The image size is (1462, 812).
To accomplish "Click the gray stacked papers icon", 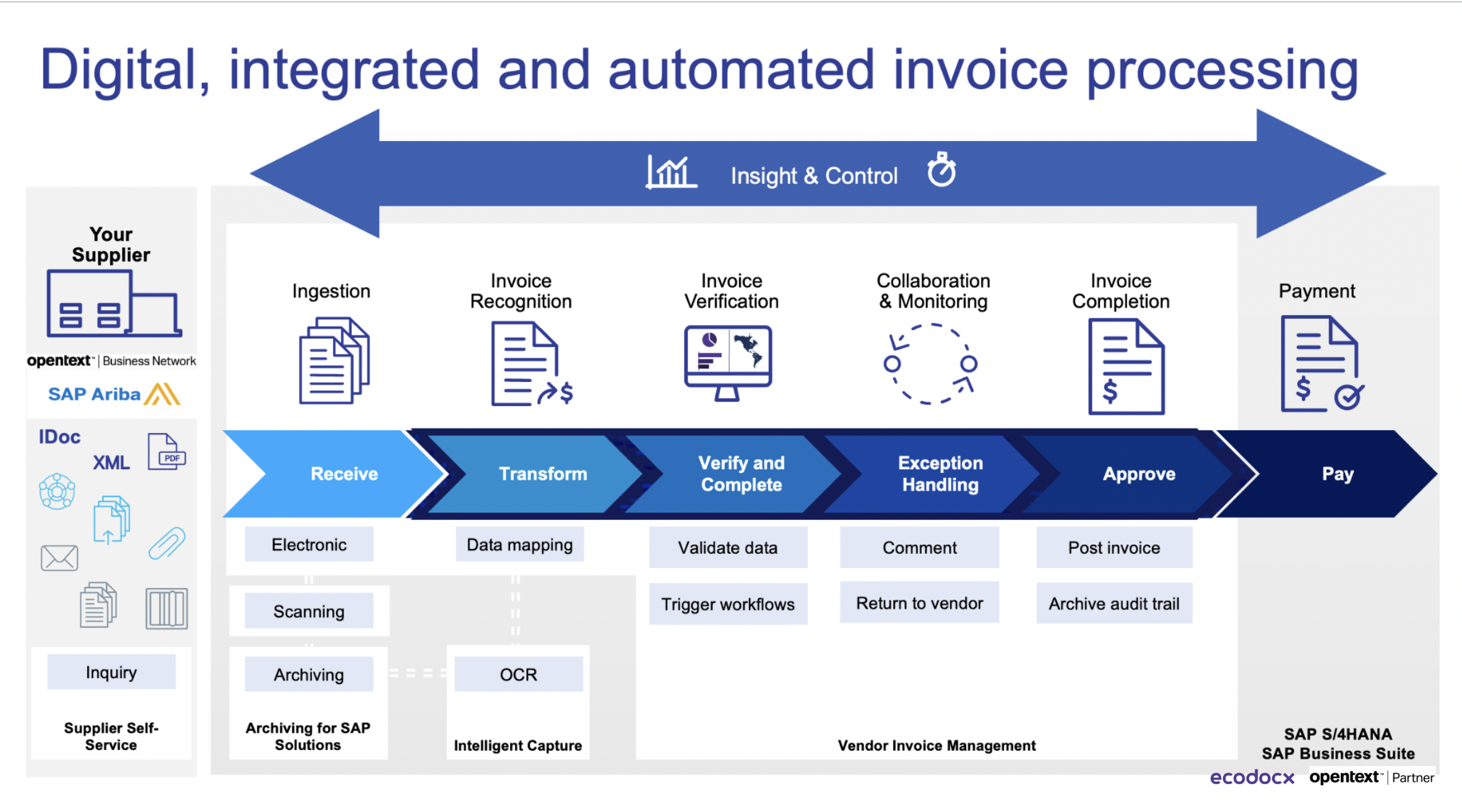I will coord(98,605).
